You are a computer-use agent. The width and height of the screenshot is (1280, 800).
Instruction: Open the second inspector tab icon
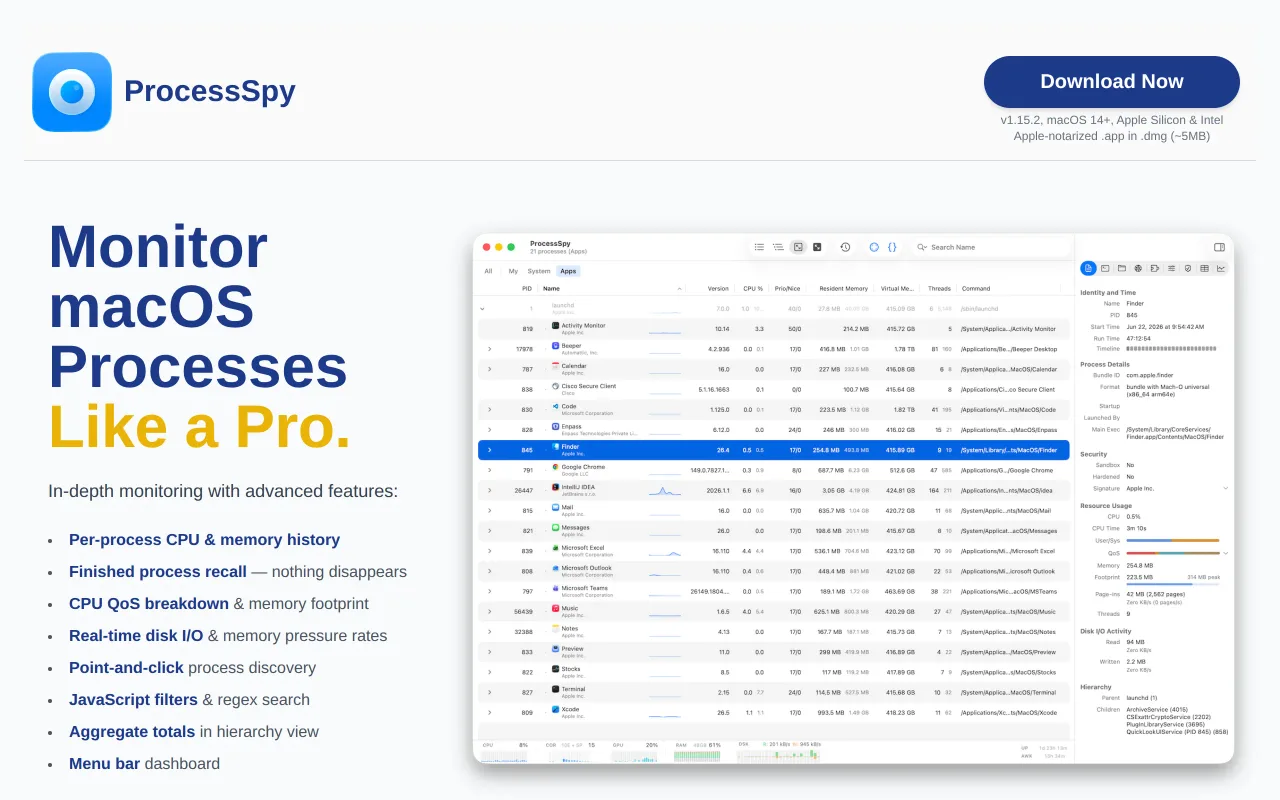(1105, 268)
